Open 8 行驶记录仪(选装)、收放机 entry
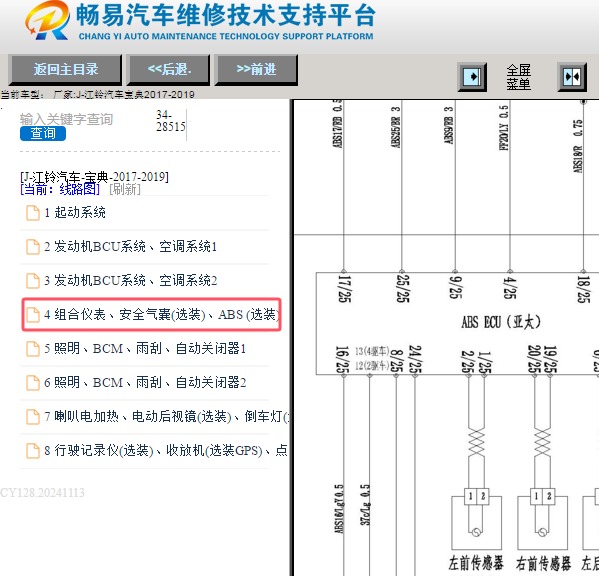The height and width of the screenshot is (576, 599). tap(166, 451)
